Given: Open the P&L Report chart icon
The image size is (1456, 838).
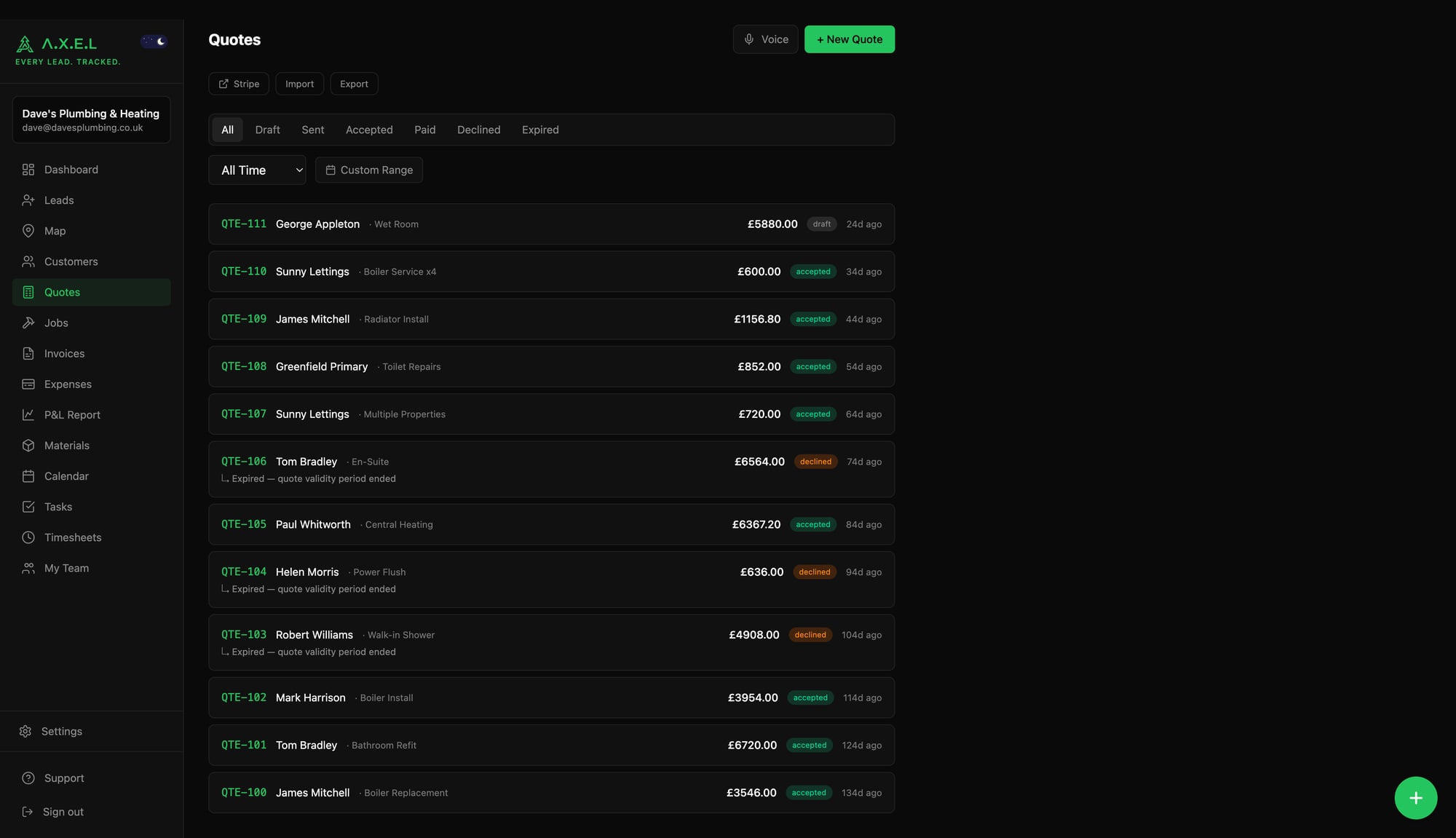Looking at the screenshot, I should tap(28, 414).
